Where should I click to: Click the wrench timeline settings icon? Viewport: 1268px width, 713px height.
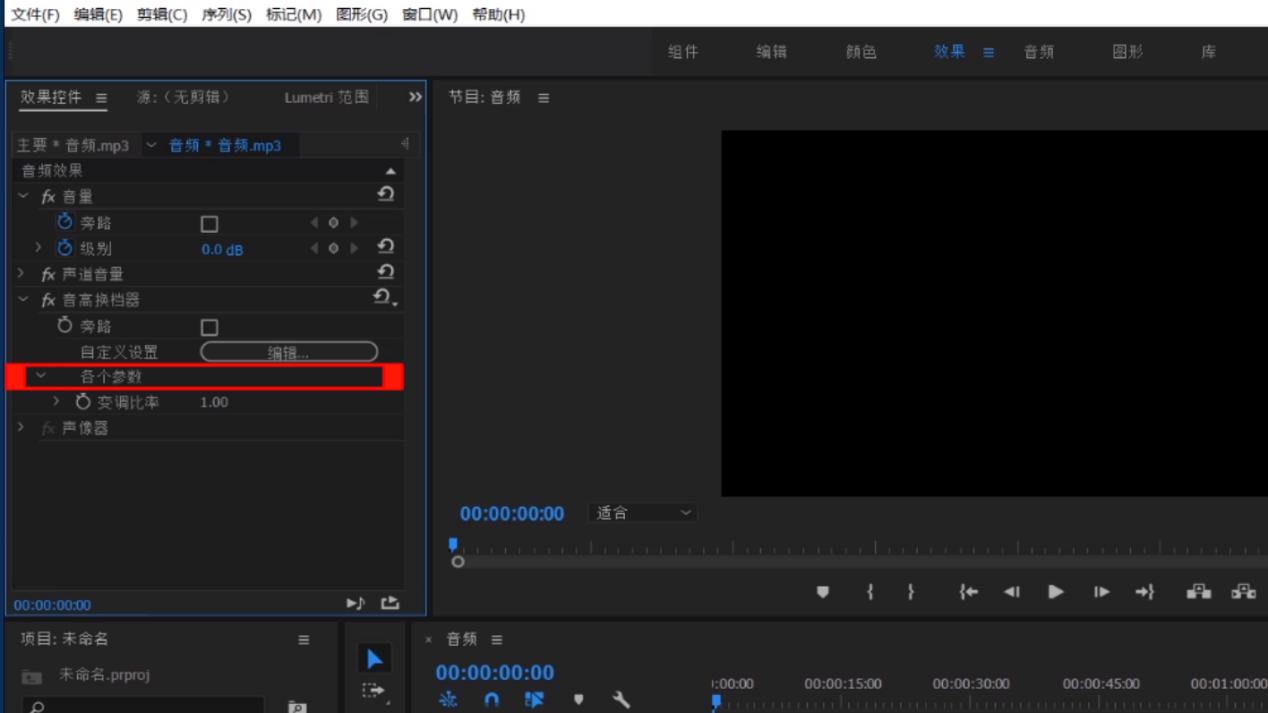click(x=621, y=700)
